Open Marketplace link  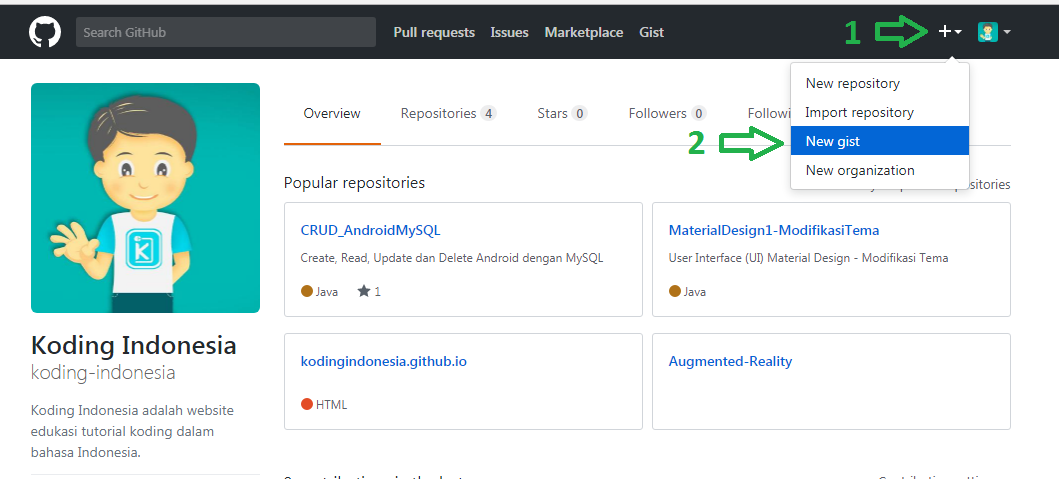tap(584, 32)
